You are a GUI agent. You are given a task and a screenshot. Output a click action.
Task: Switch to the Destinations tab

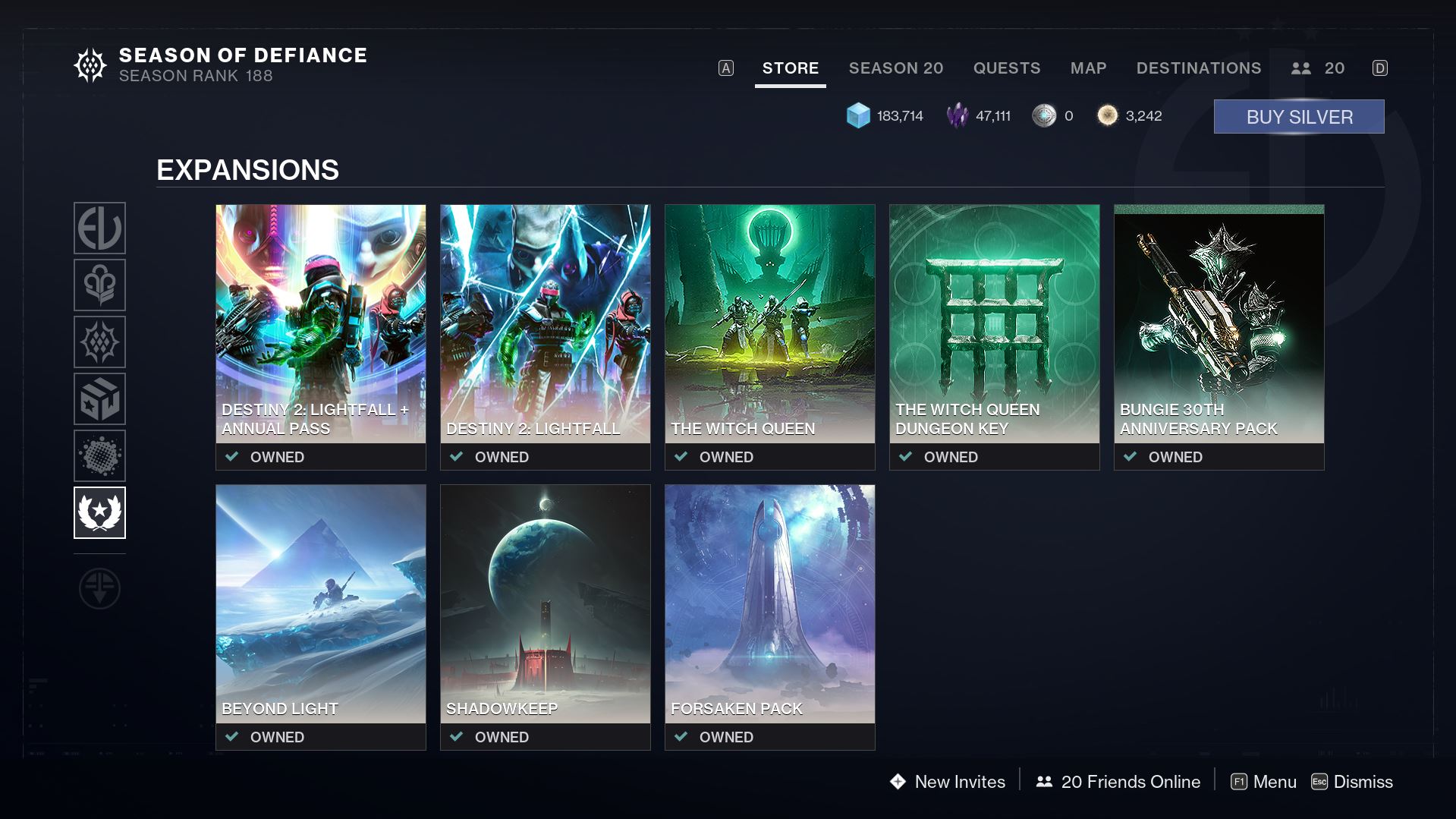click(x=1199, y=68)
